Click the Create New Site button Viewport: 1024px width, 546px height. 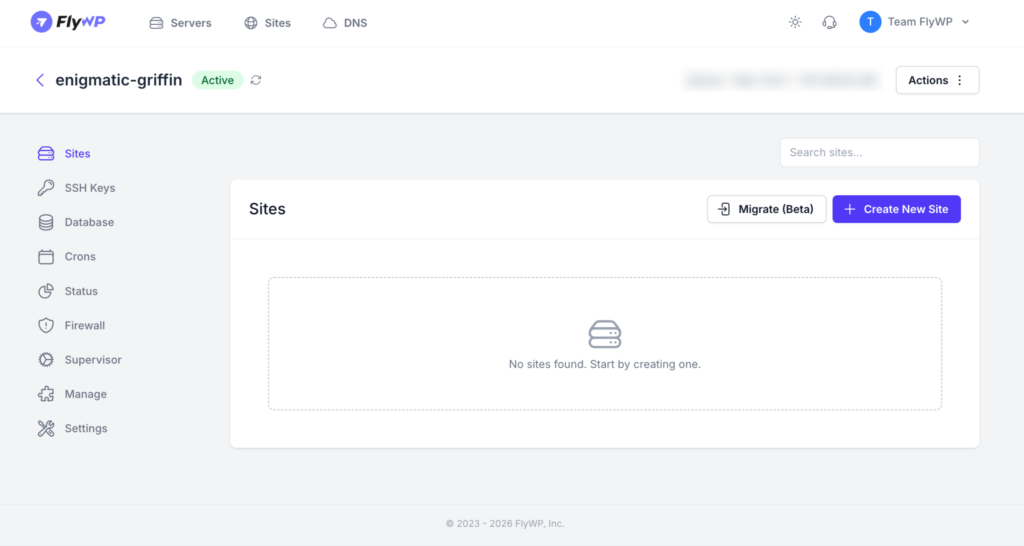point(896,209)
